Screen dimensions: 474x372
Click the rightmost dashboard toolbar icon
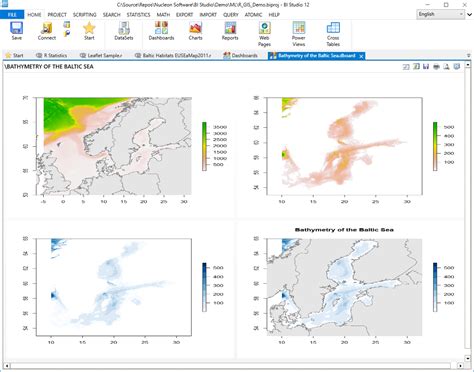pos(457,67)
